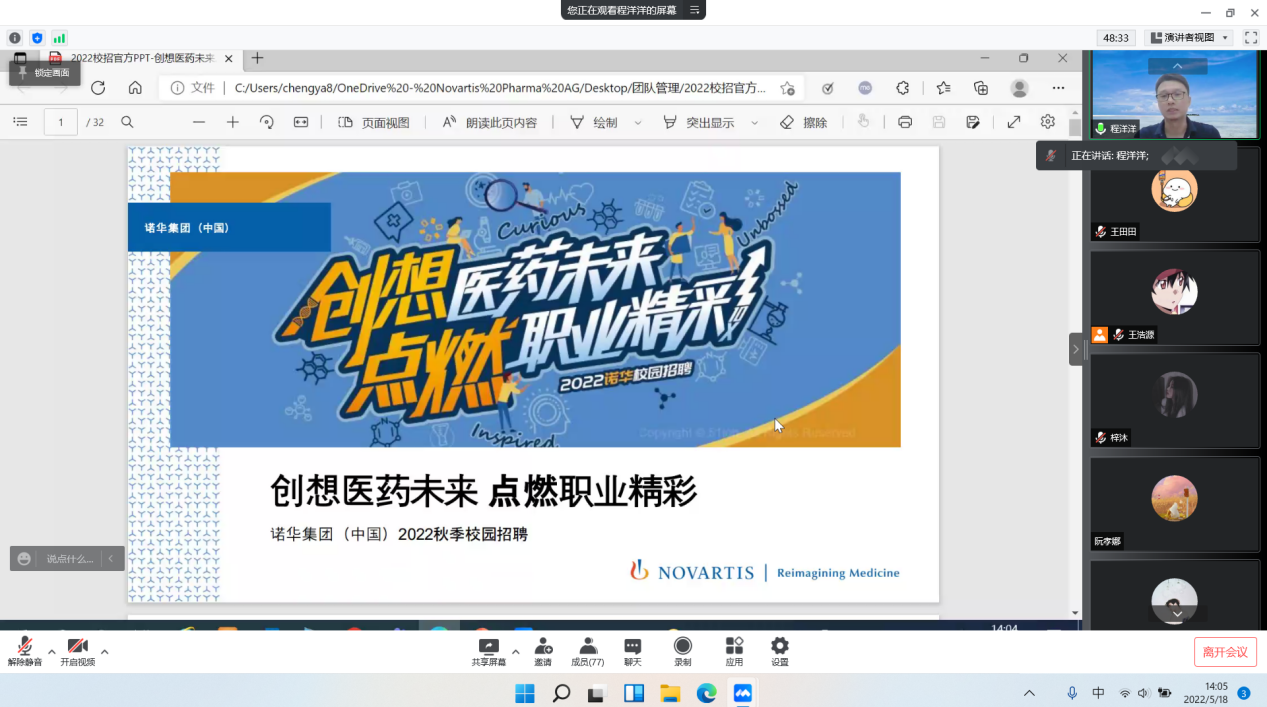Viewport: 1267px width, 707px height.
Task: Turn on camera with 开启视频
Action: [x=77, y=651]
